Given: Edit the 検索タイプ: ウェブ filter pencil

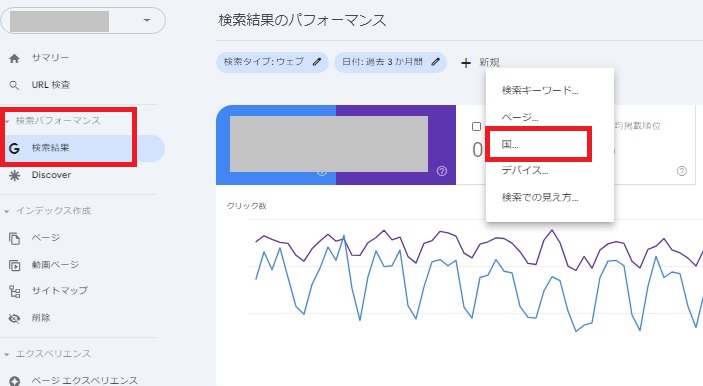Looking at the screenshot, I should [317, 62].
